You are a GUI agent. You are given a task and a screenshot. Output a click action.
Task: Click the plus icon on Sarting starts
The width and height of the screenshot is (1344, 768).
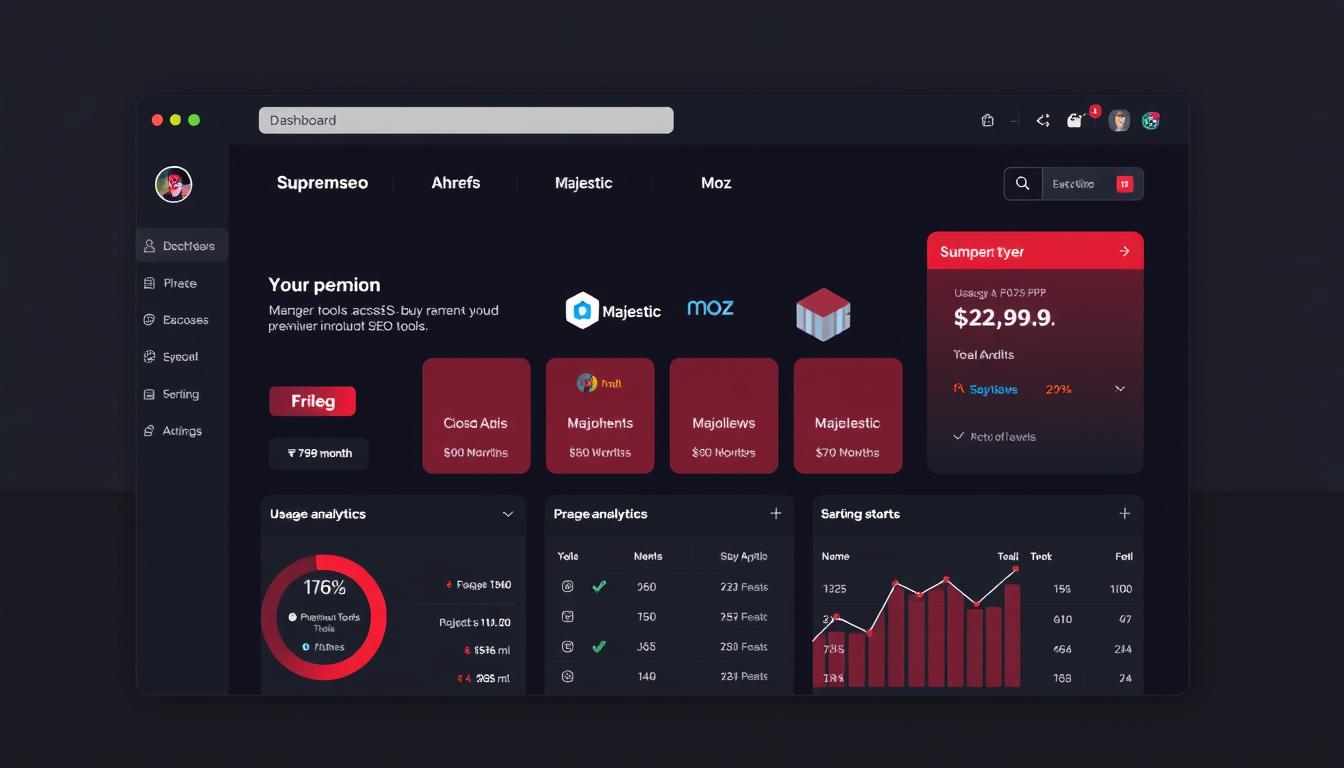click(x=1124, y=513)
